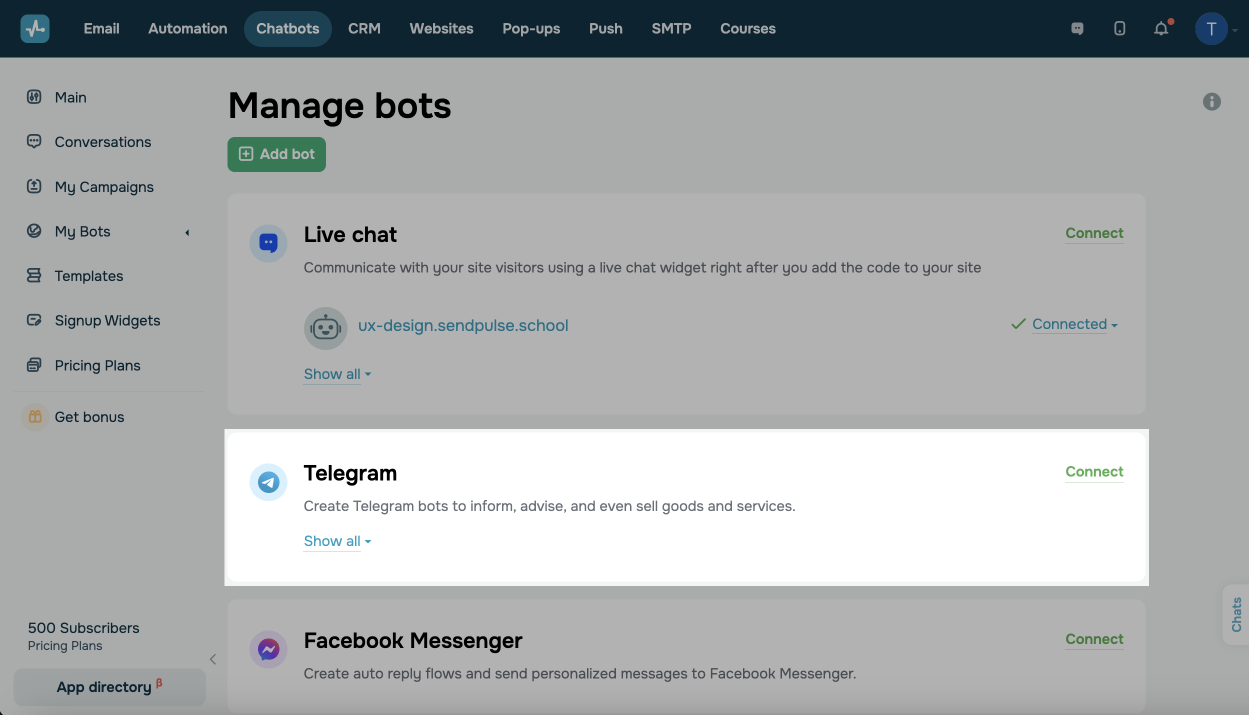Screen dimensions: 1249x715
Task: Open the notifications bell
Action: 1161,29
